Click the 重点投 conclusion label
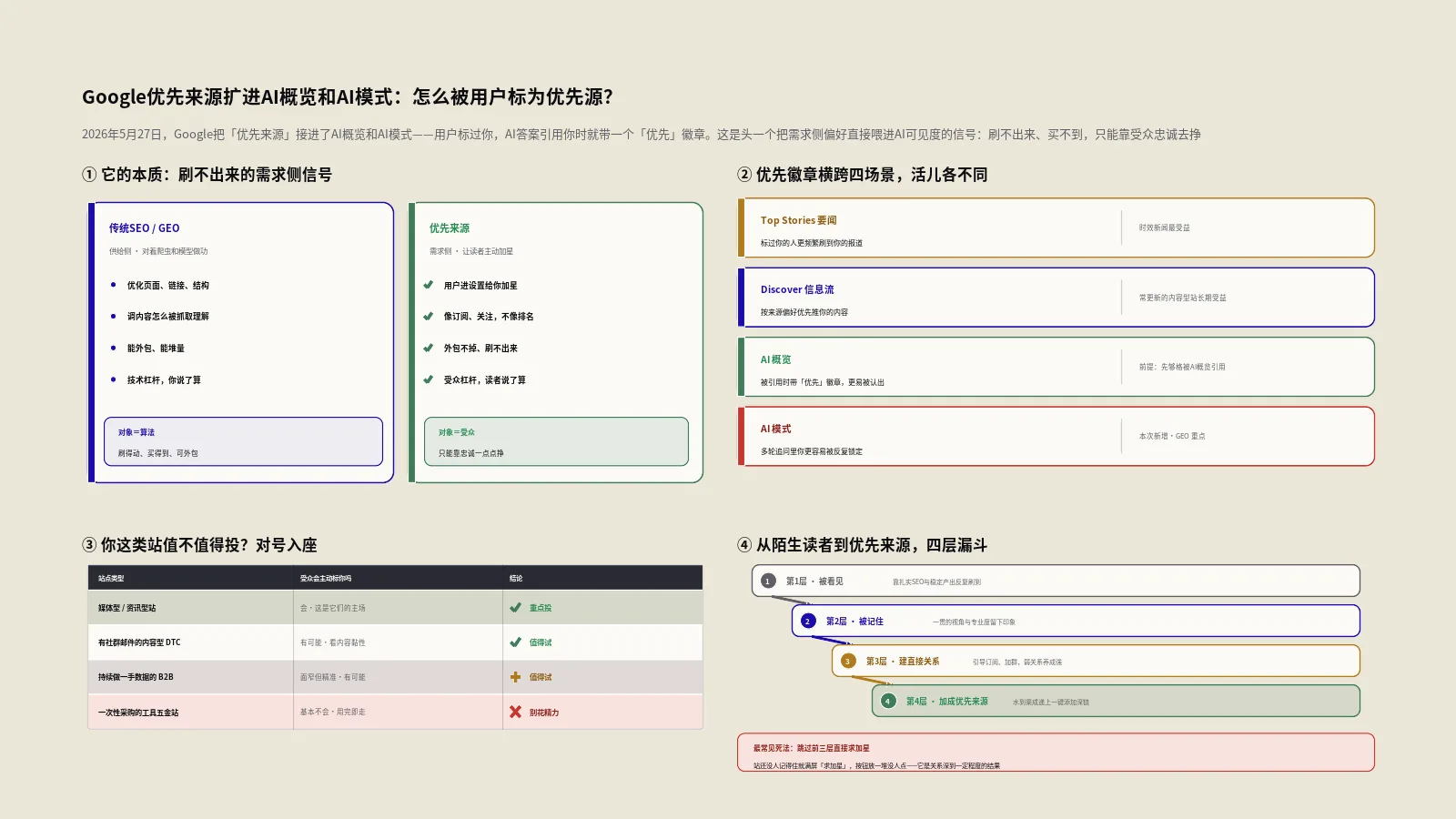Viewport: 1456px width, 819px height. point(541,608)
